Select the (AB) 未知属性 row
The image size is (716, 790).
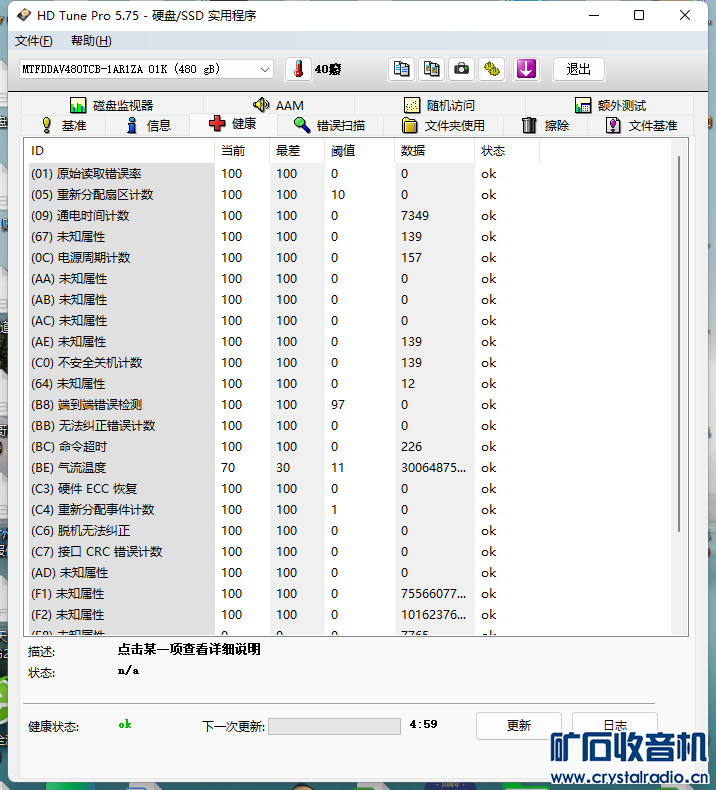click(x=349, y=300)
